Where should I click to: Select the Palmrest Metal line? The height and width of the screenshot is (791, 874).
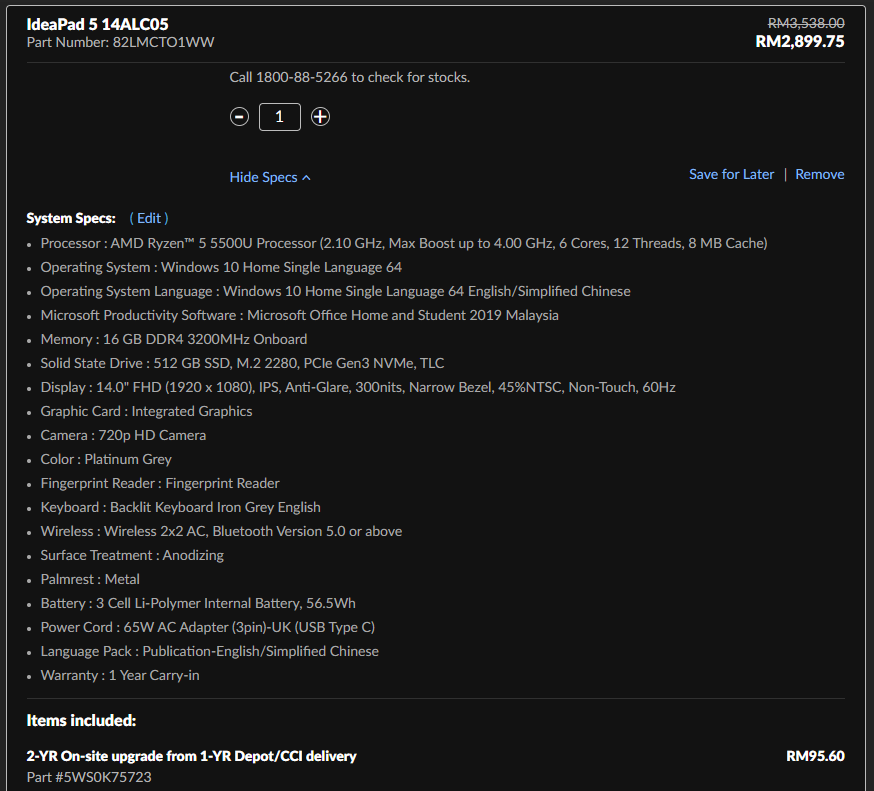point(90,579)
